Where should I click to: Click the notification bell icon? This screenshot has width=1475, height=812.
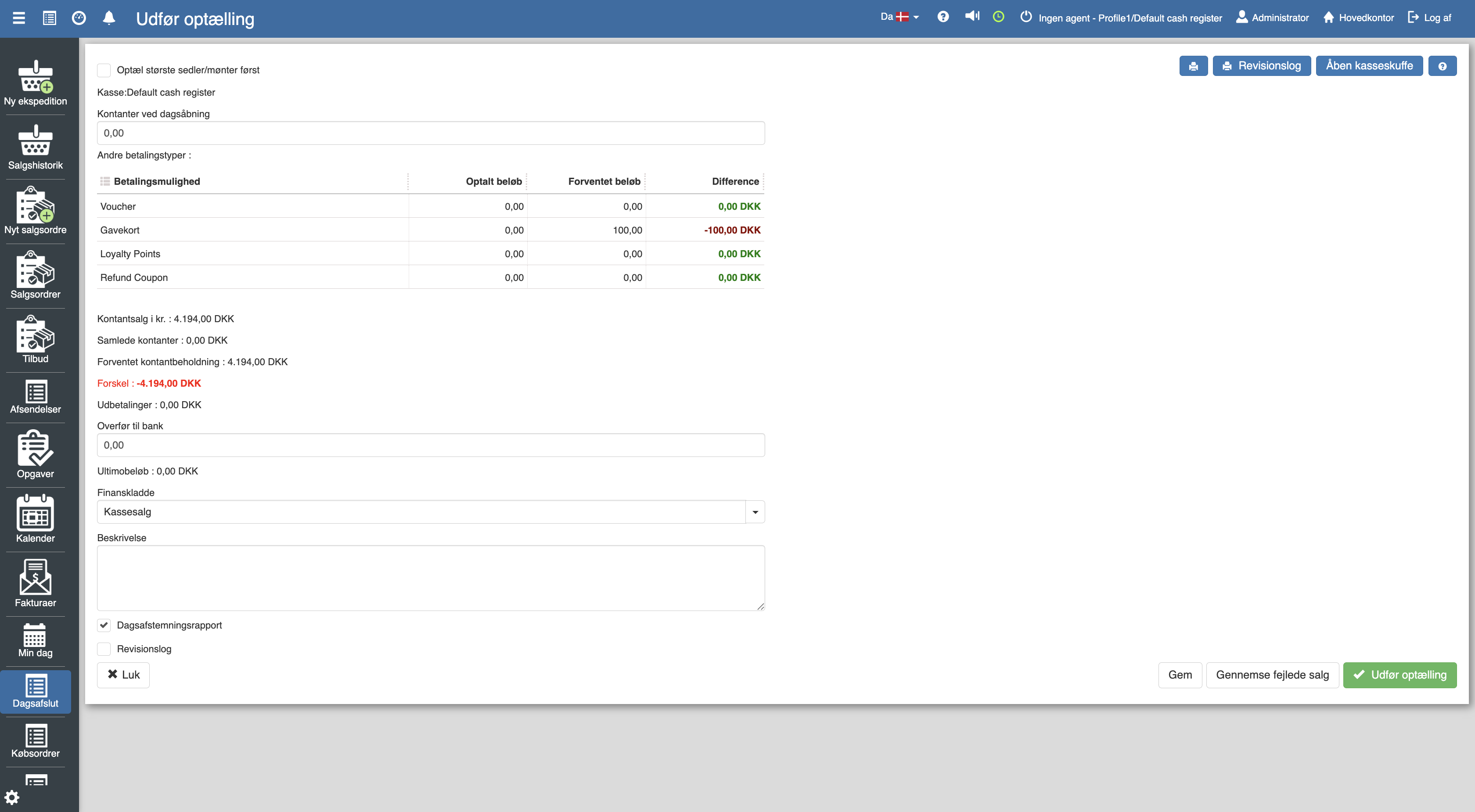[109, 18]
